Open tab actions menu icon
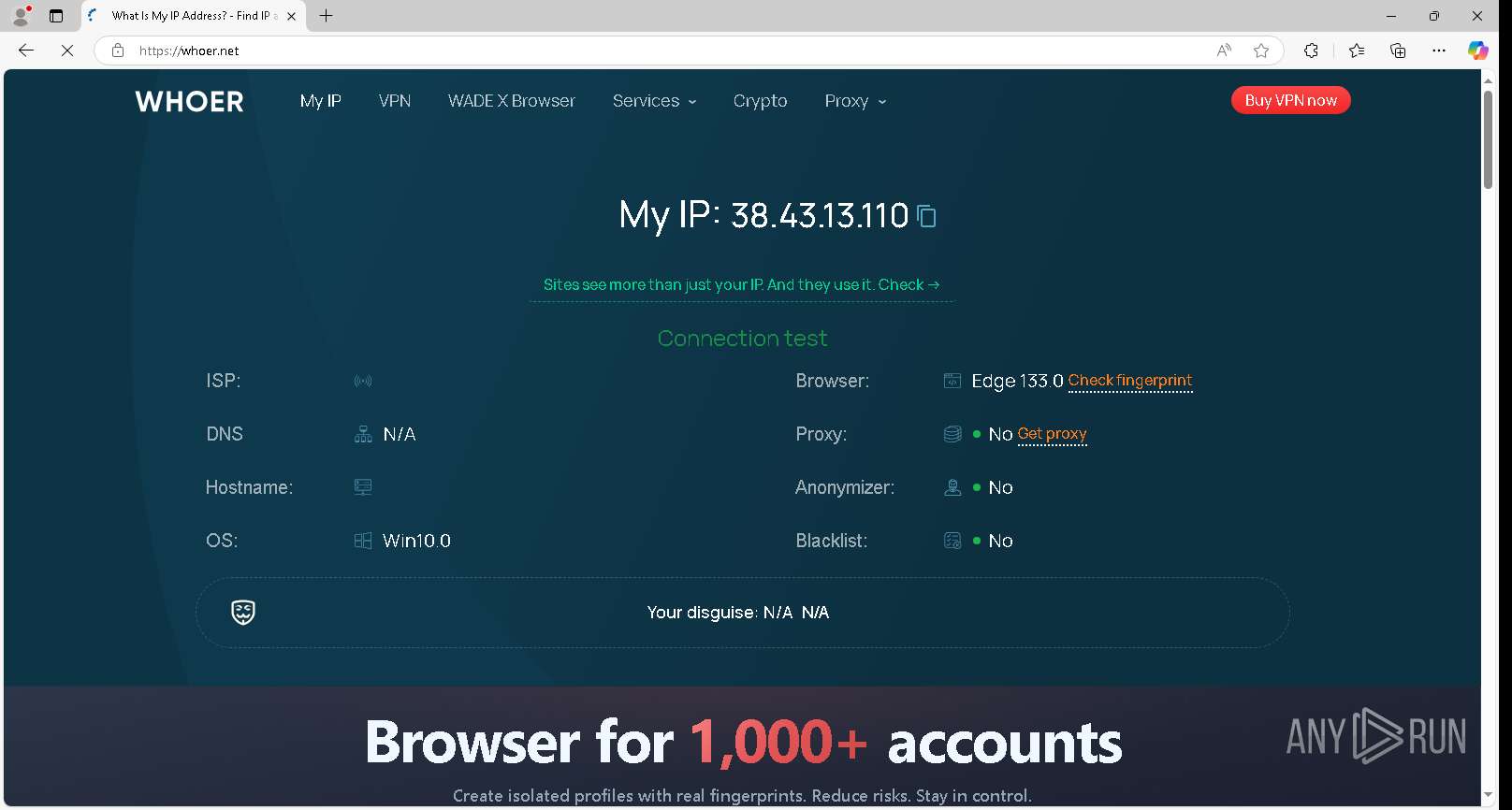This screenshot has width=1512, height=810. click(x=56, y=16)
